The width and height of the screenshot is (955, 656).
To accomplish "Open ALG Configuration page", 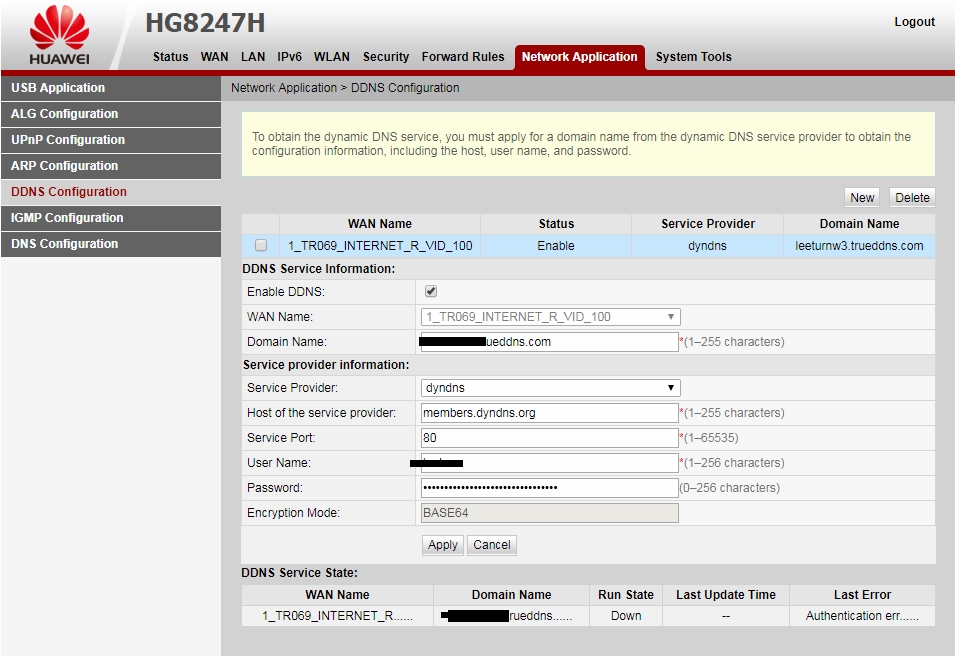I will (x=111, y=114).
